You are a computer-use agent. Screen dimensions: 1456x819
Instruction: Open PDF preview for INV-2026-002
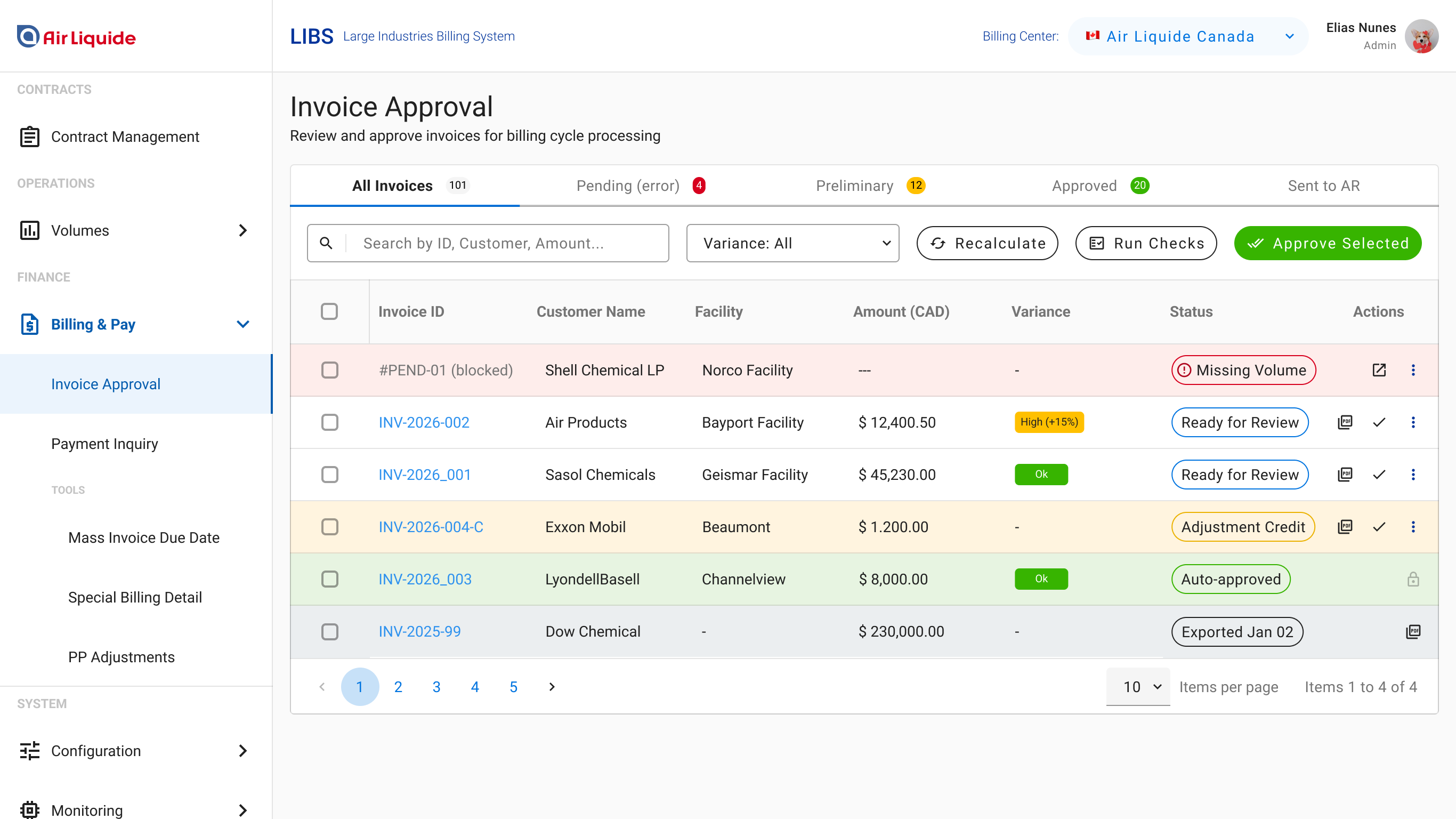(1346, 422)
